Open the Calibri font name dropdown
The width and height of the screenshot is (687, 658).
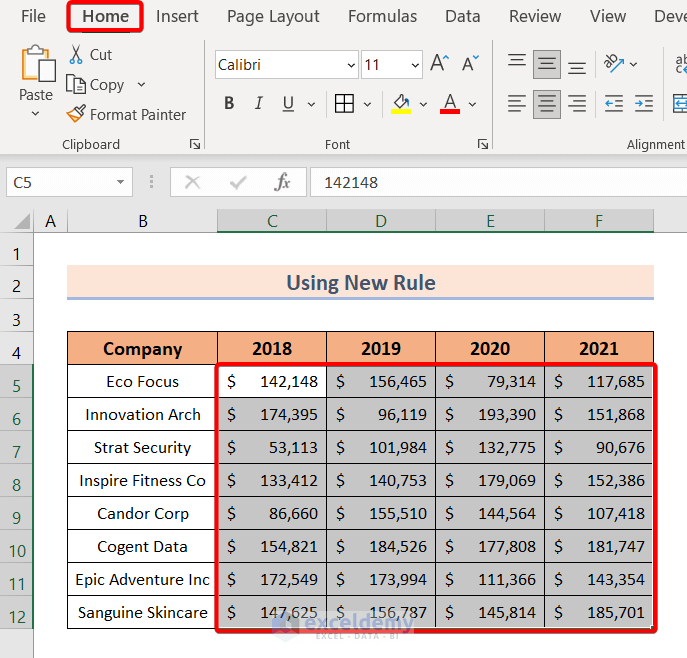pos(350,65)
